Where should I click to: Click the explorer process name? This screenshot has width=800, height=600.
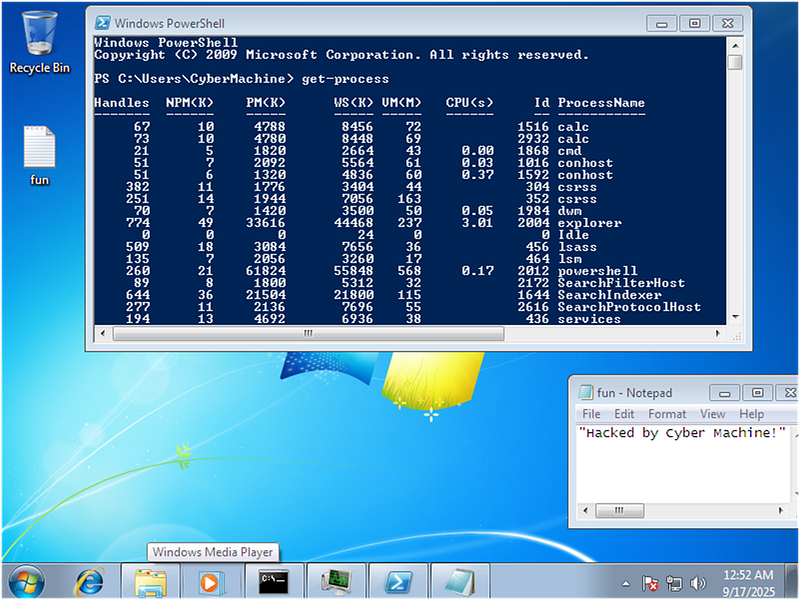click(589, 223)
